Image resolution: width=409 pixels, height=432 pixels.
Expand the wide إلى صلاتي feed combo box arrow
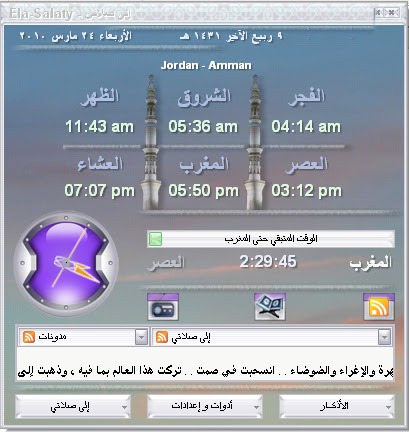point(384,337)
